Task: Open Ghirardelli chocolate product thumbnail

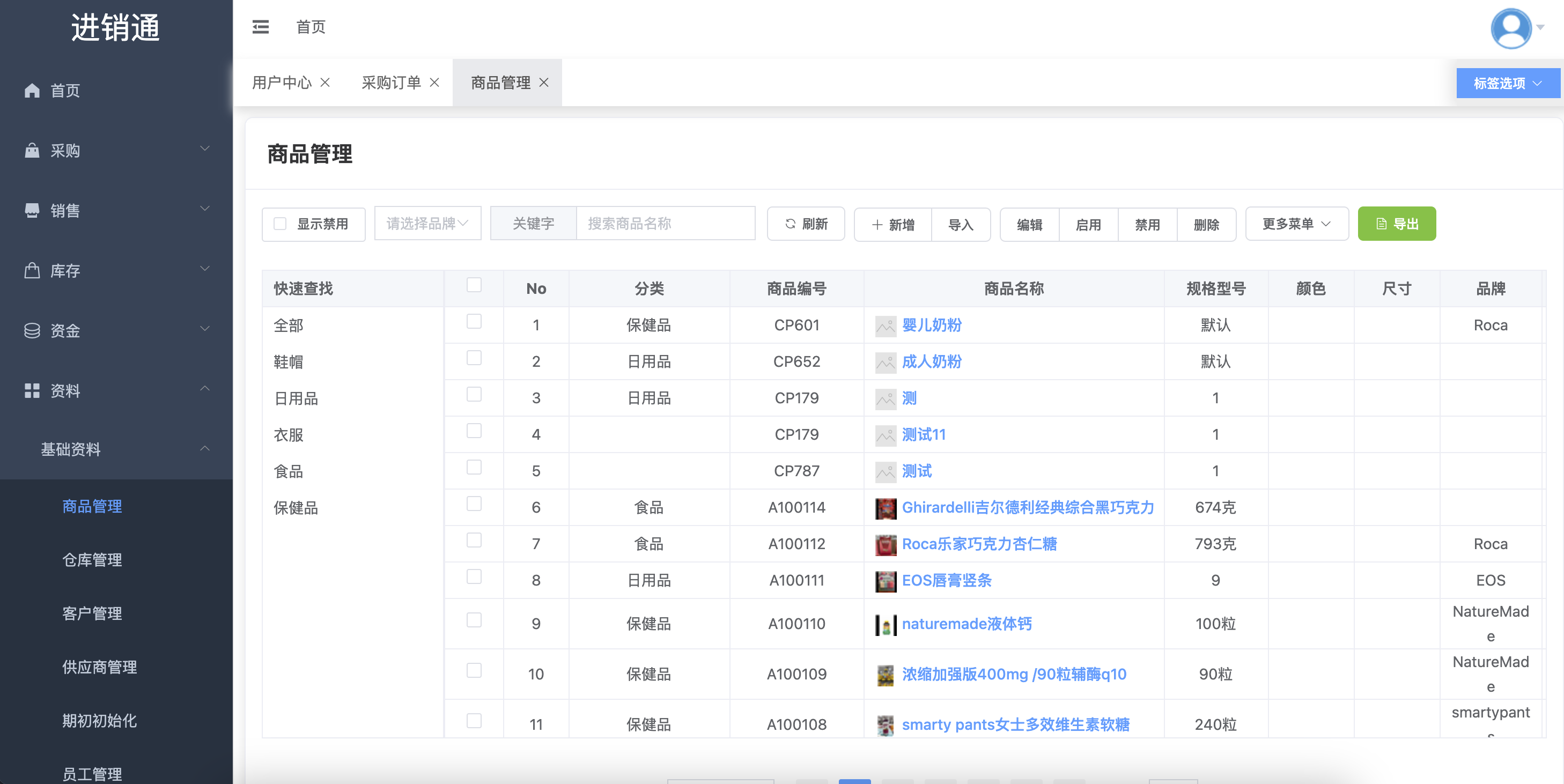Action: pos(886,508)
